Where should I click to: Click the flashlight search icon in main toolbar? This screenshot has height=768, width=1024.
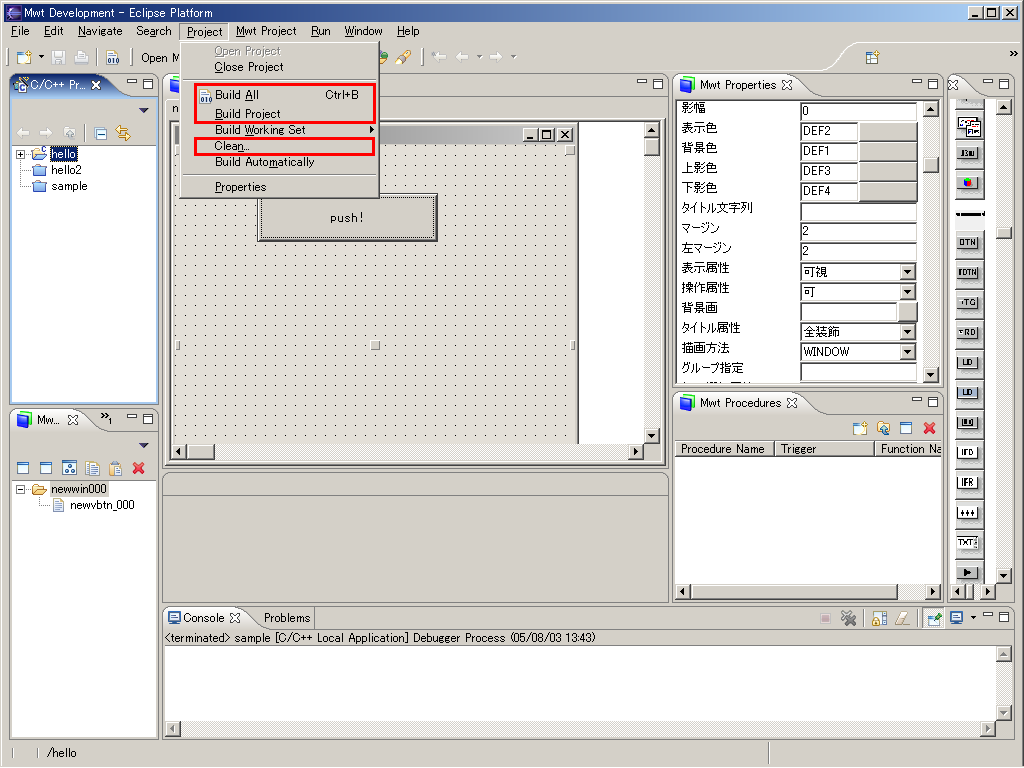(404, 57)
